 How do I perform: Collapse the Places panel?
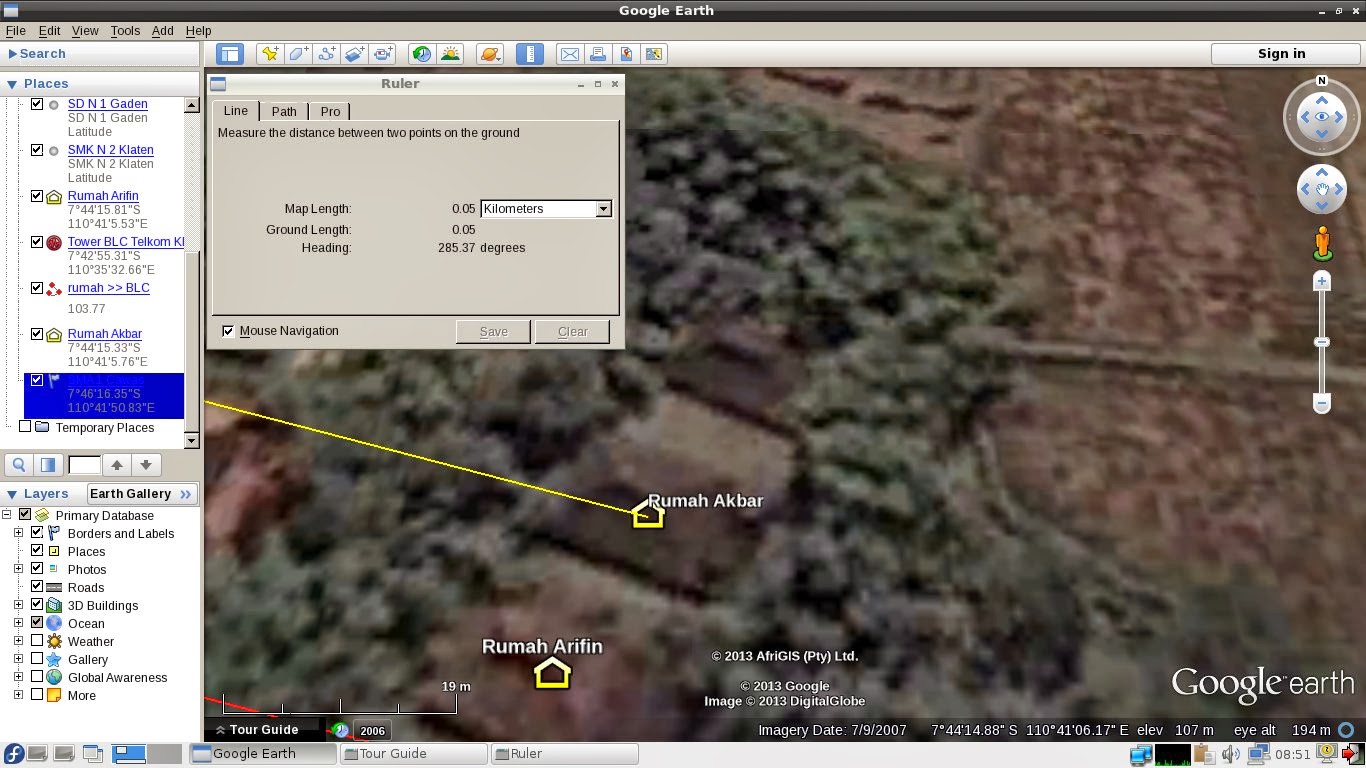[13, 84]
